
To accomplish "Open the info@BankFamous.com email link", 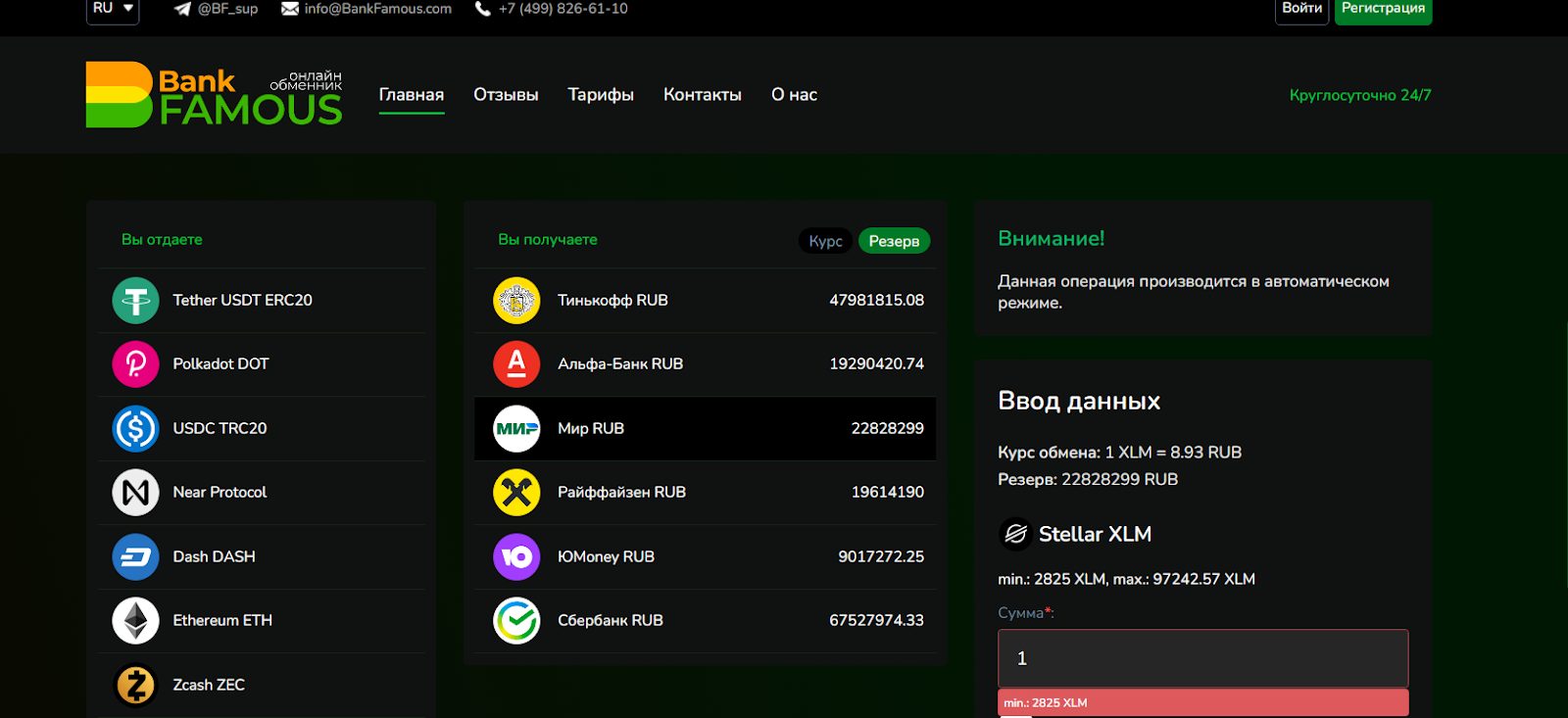I will 377,9.
